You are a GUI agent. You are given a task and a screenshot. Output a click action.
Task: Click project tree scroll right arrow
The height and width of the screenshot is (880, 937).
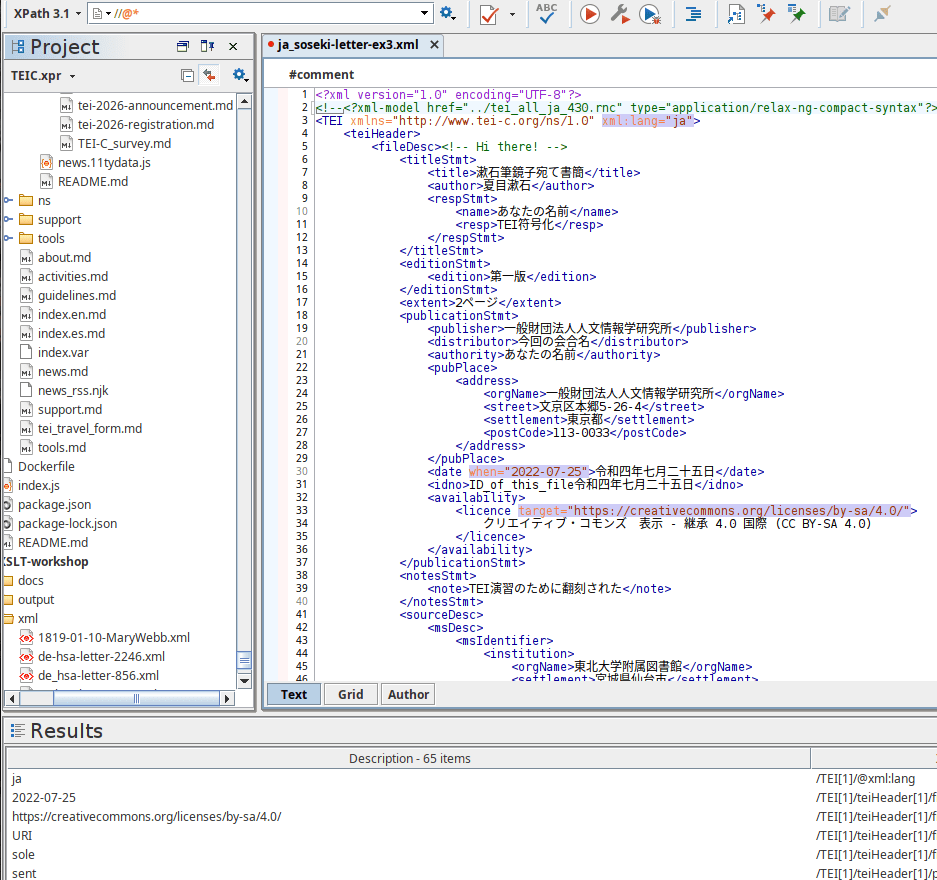[x=226, y=698]
